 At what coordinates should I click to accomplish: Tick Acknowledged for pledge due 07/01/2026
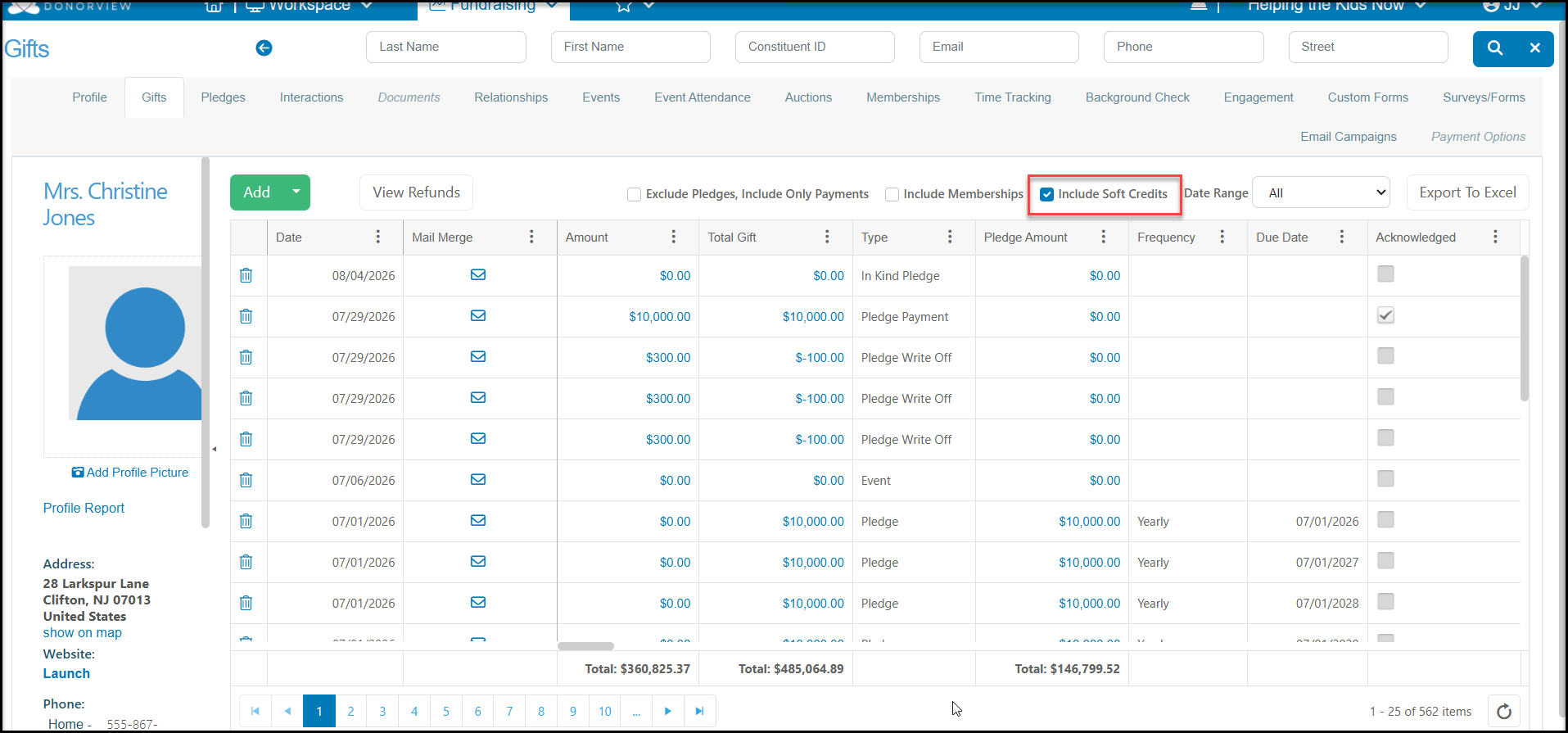pos(1385,519)
